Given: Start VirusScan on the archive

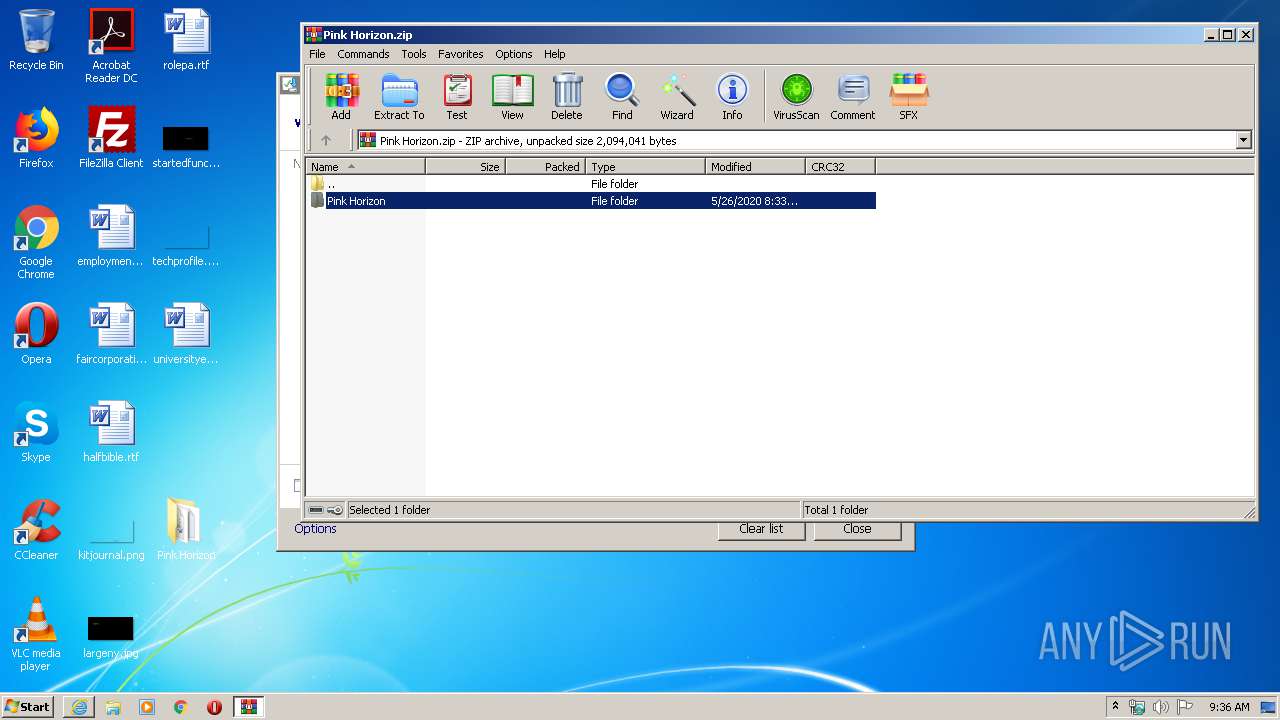Looking at the screenshot, I should coord(796,97).
